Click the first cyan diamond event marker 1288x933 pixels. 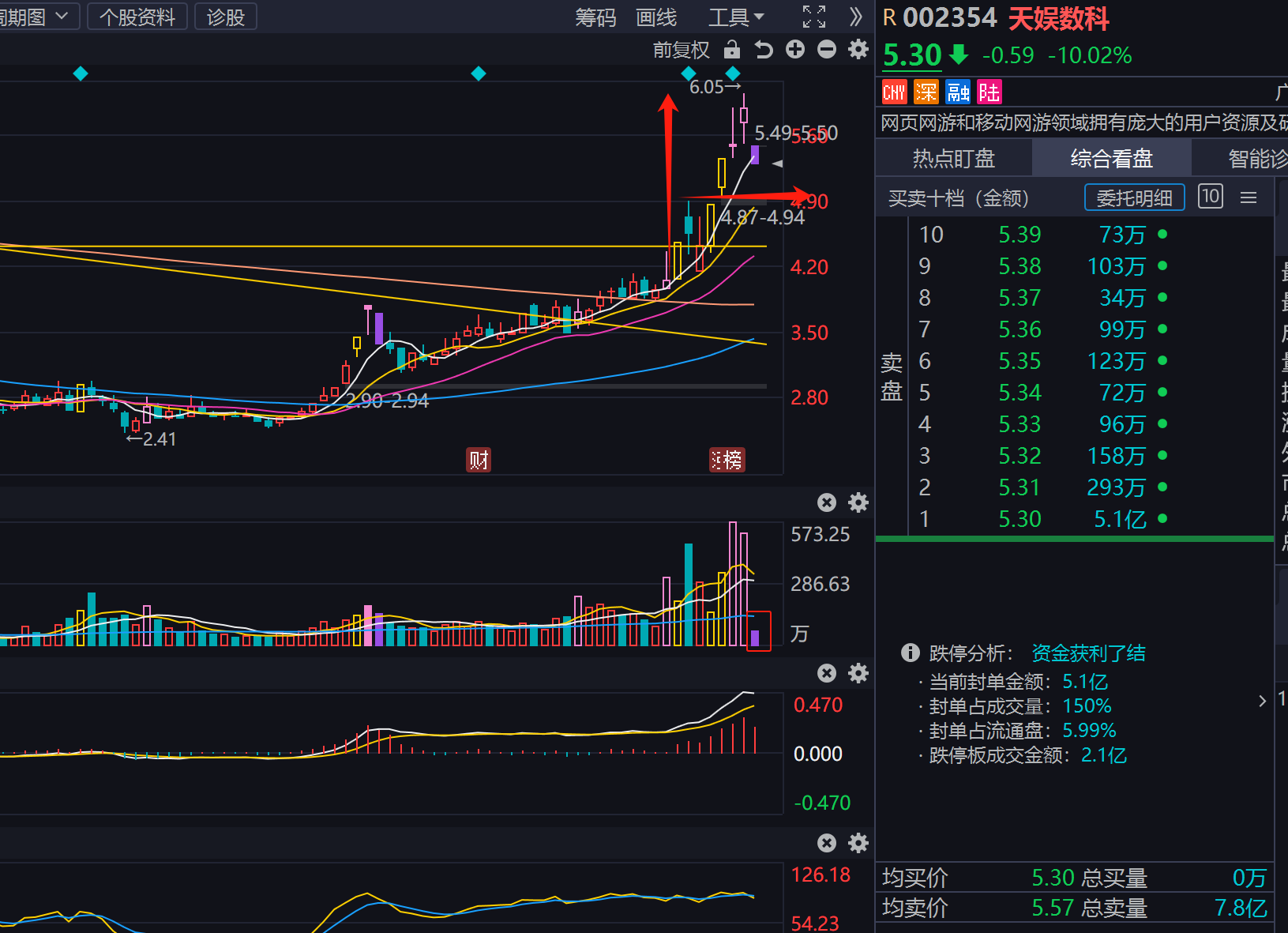point(81,73)
